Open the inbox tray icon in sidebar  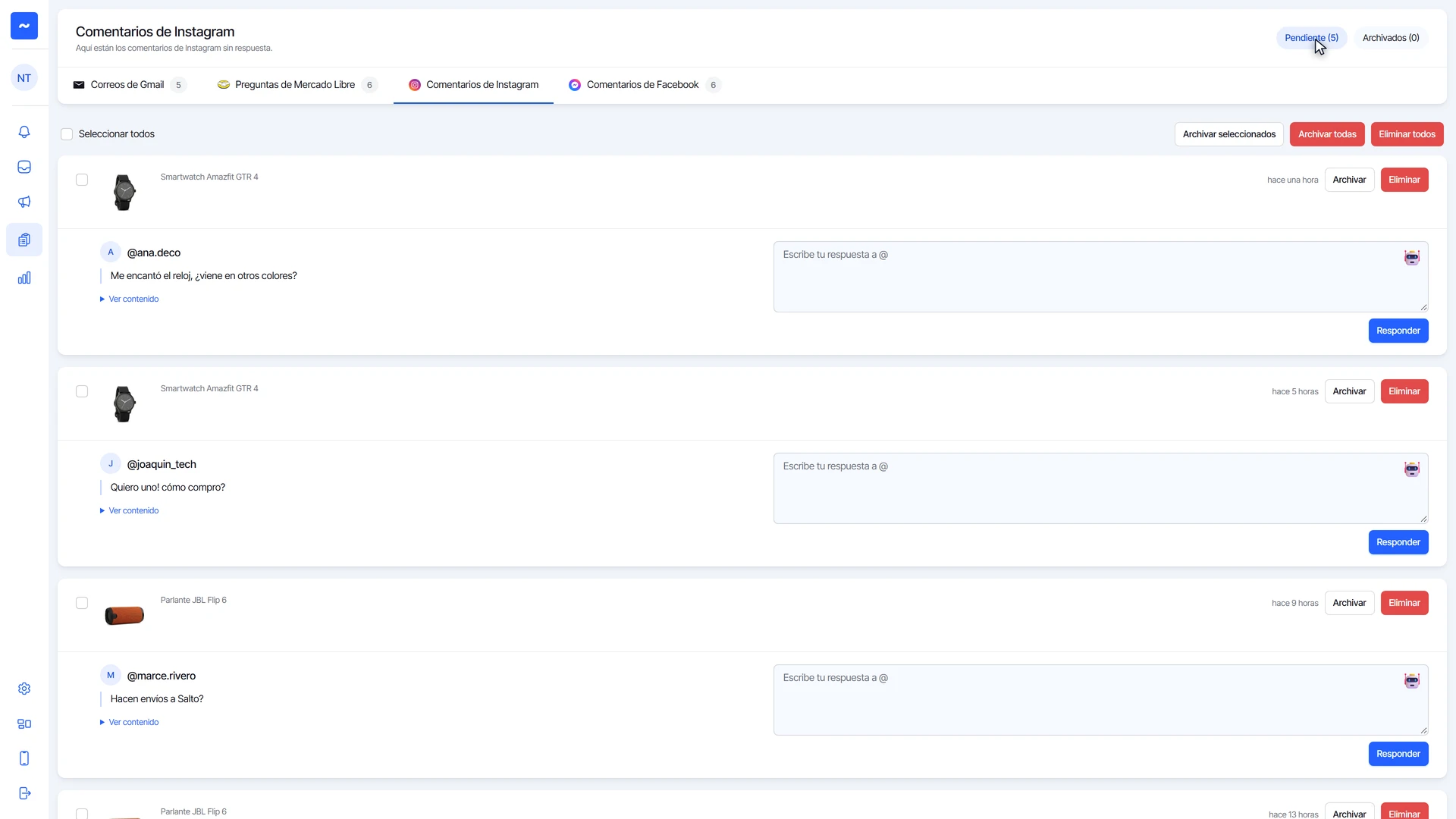click(24, 167)
